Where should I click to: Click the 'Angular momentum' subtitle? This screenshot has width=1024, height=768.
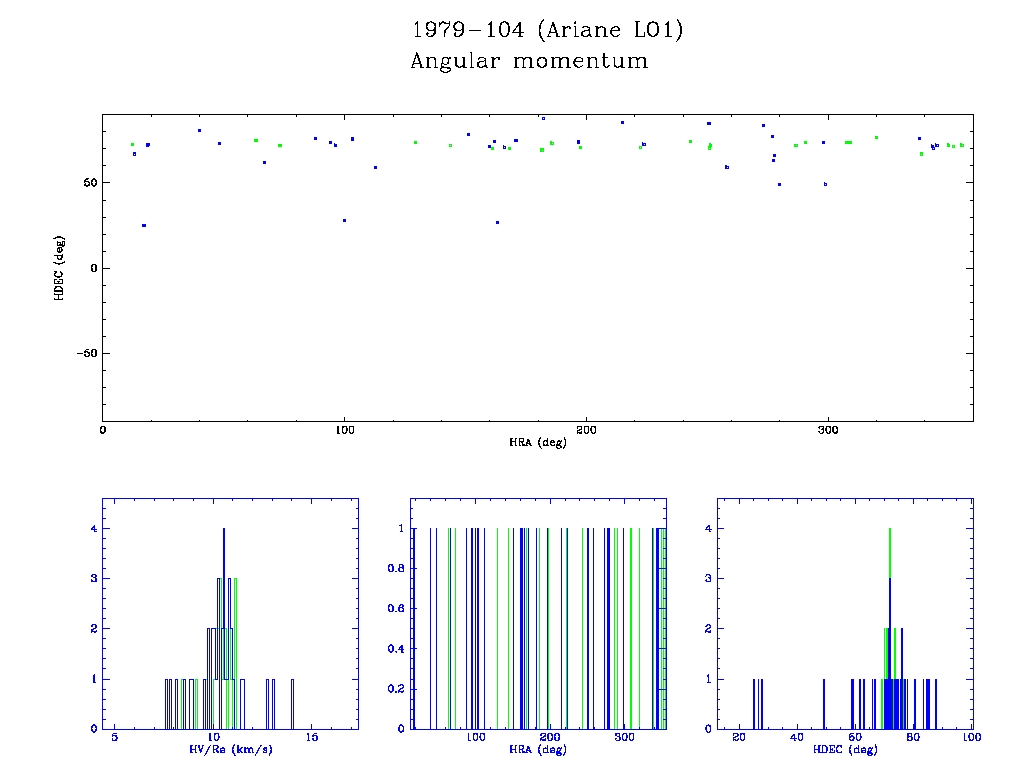pos(529,61)
